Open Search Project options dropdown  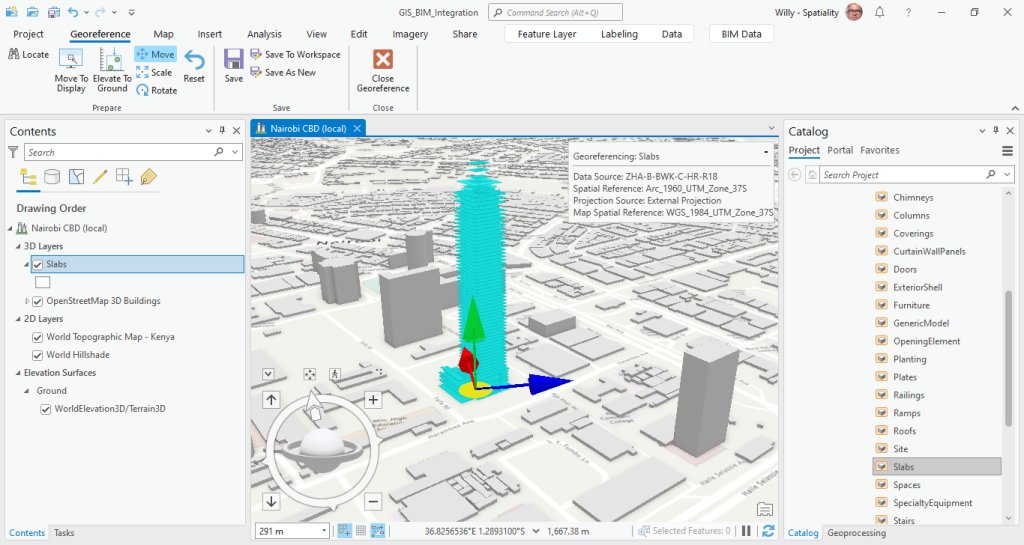click(1008, 174)
